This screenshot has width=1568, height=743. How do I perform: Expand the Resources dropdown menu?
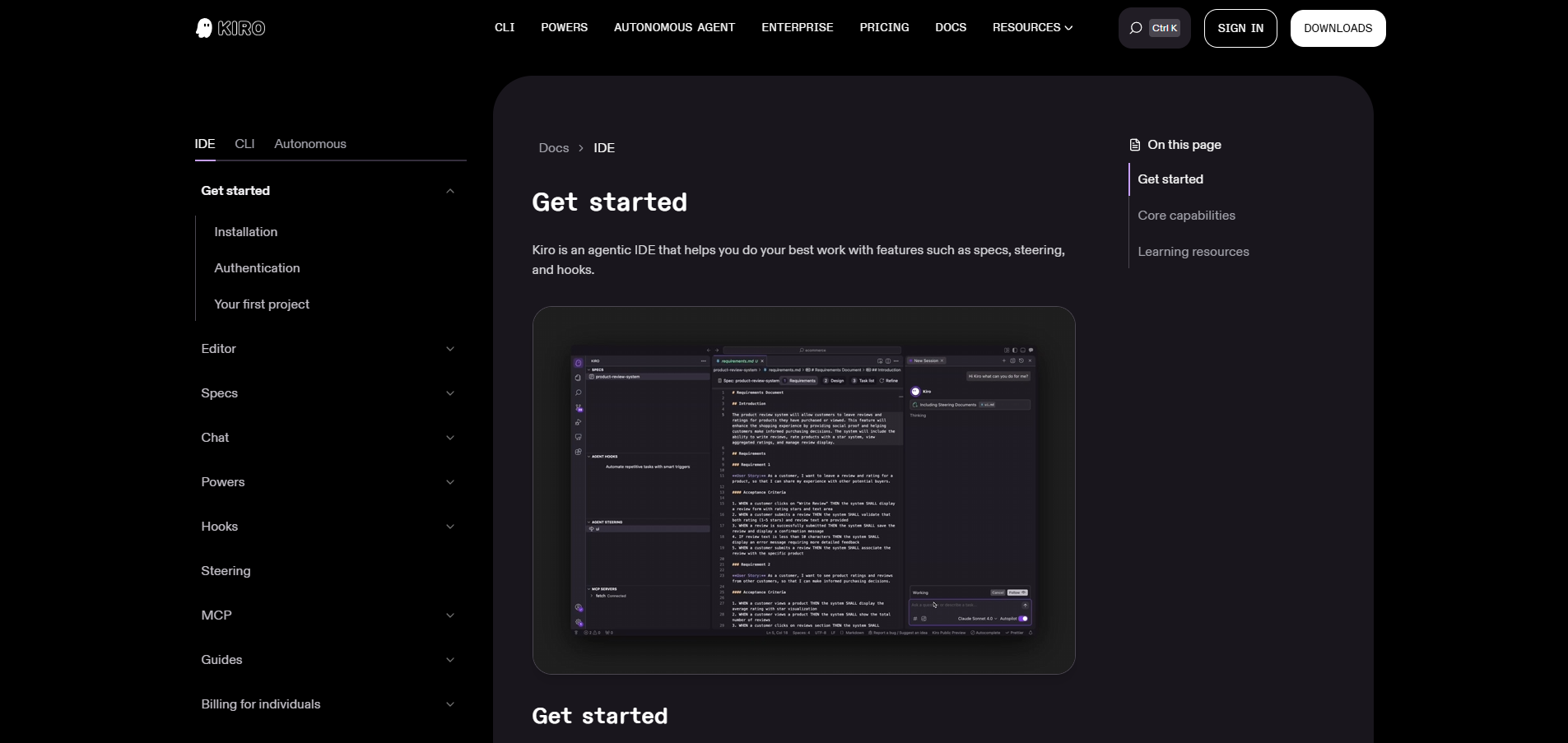[1032, 27]
